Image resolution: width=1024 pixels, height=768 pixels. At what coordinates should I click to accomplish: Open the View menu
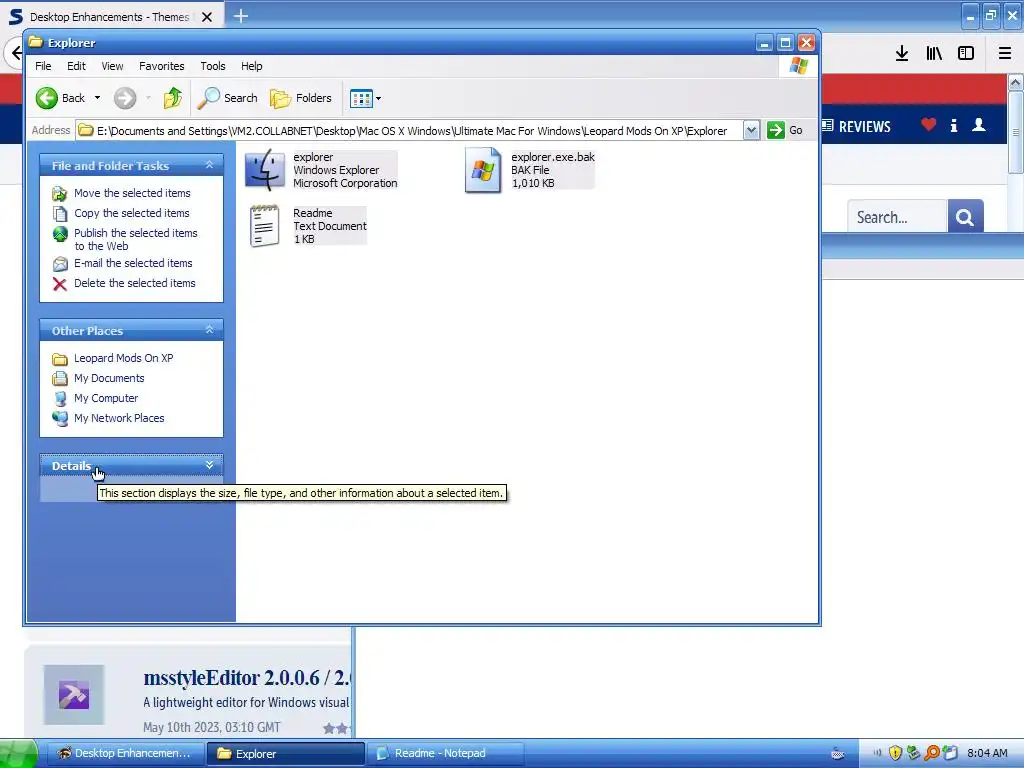coord(112,66)
